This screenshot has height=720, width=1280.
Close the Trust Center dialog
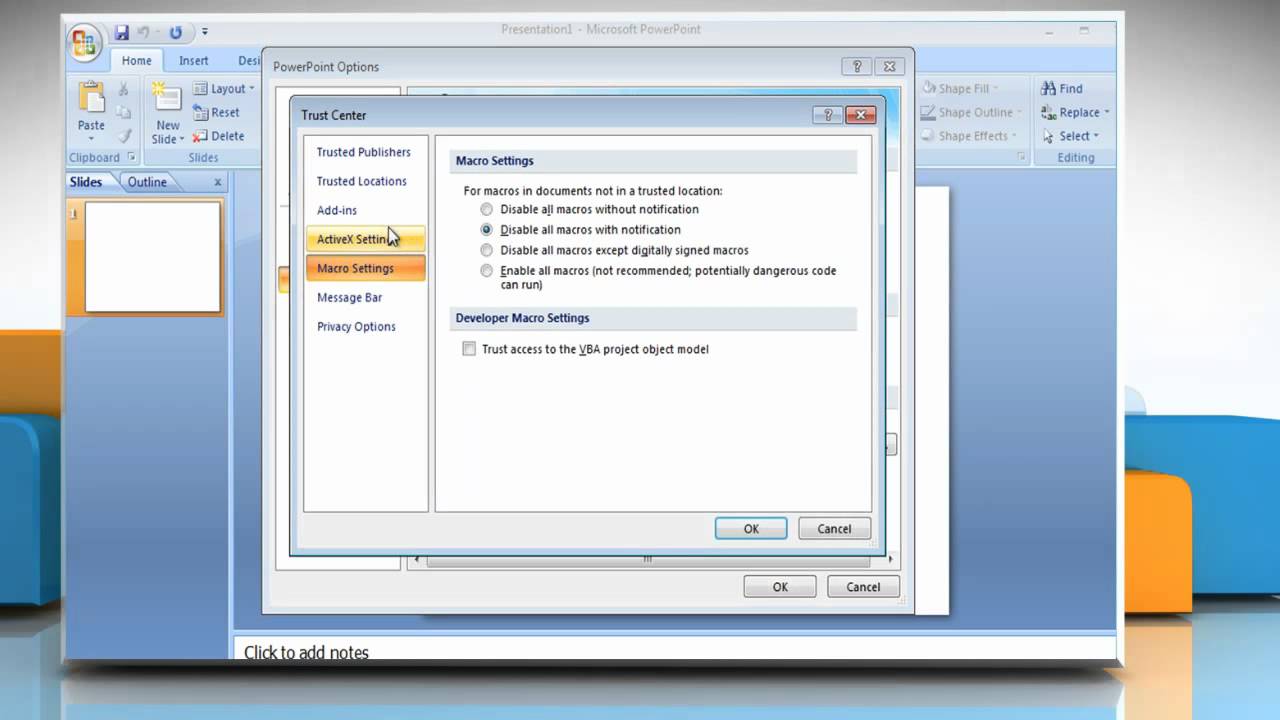(860, 115)
